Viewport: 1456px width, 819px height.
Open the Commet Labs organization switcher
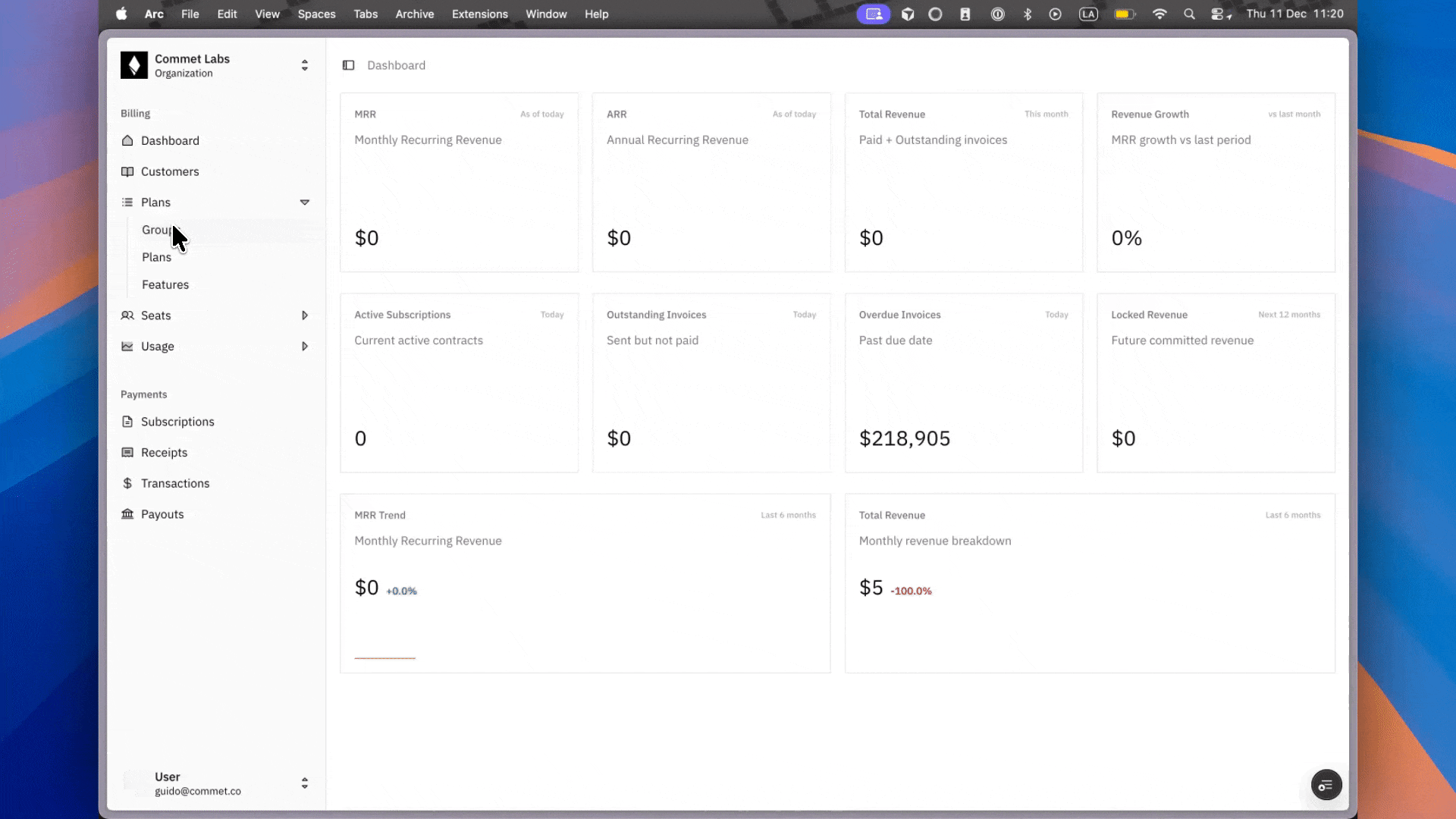tap(305, 65)
